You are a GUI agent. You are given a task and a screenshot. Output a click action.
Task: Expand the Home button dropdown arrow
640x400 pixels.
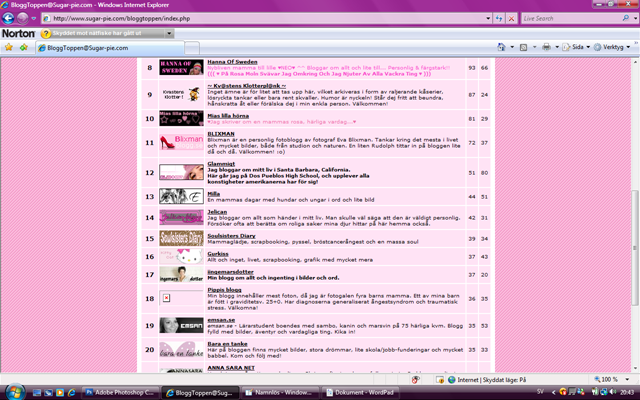[x=512, y=47]
